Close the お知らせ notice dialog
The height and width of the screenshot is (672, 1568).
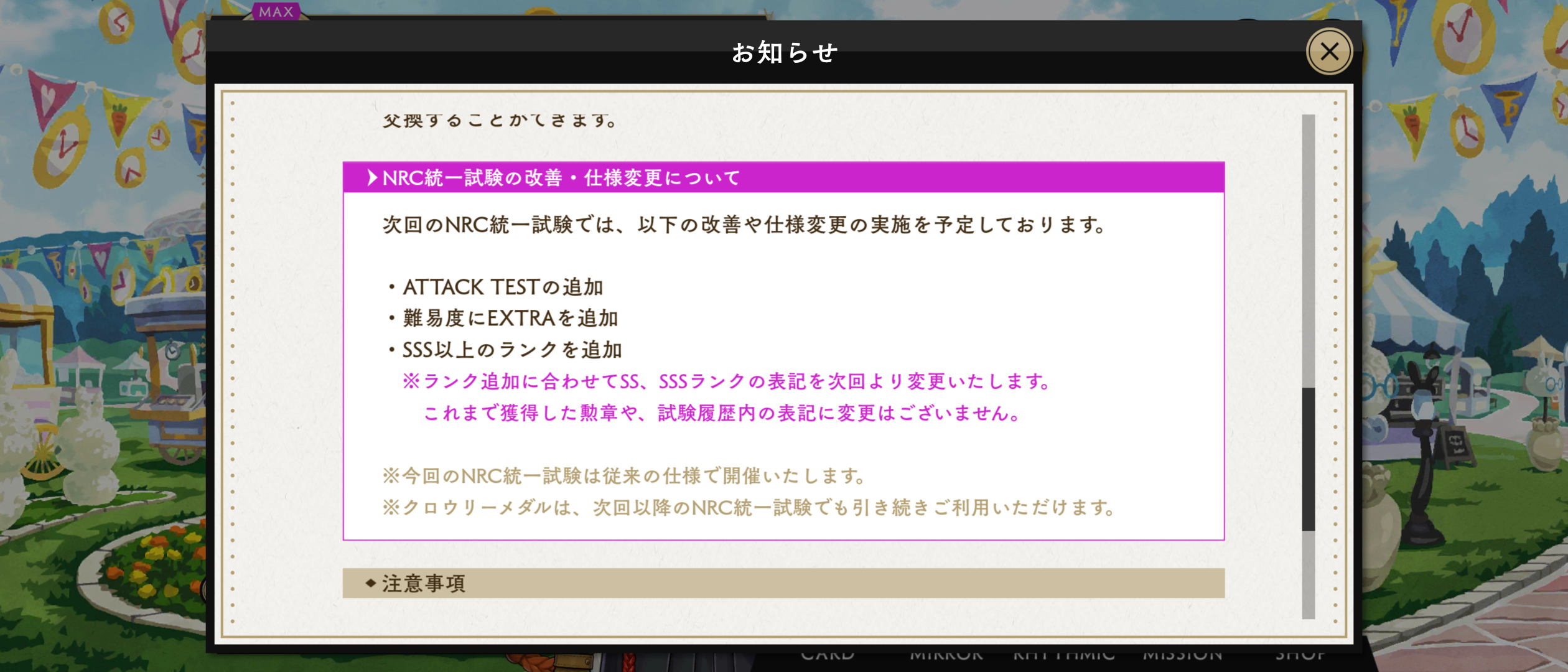(x=1329, y=52)
